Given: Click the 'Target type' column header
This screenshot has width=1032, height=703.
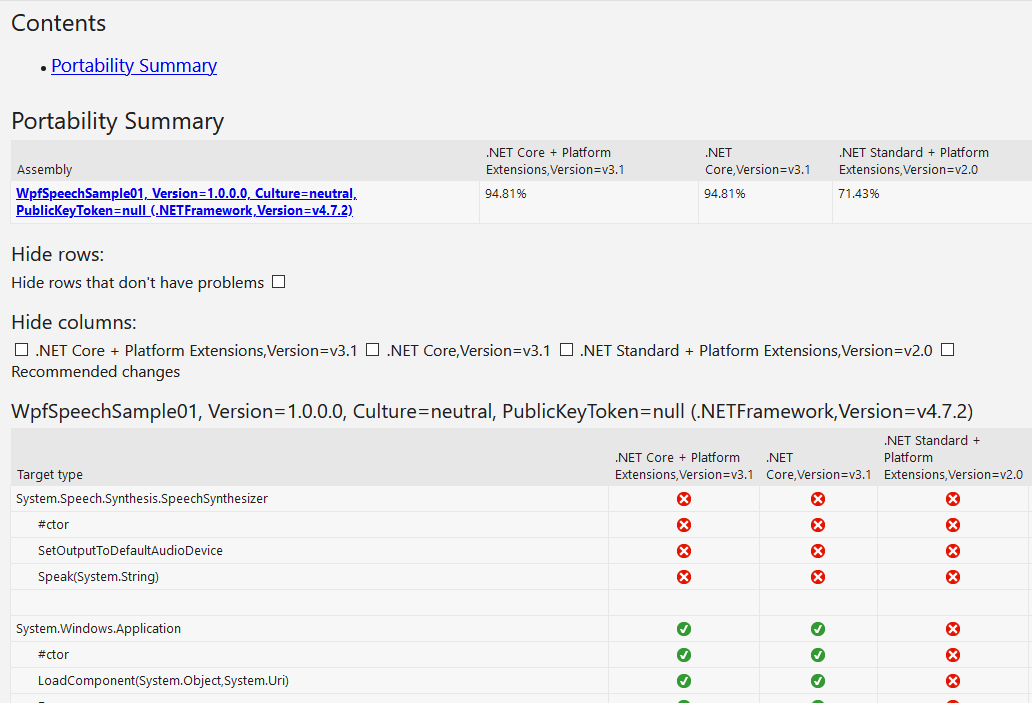Looking at the screenshot, I should (50, 475).
